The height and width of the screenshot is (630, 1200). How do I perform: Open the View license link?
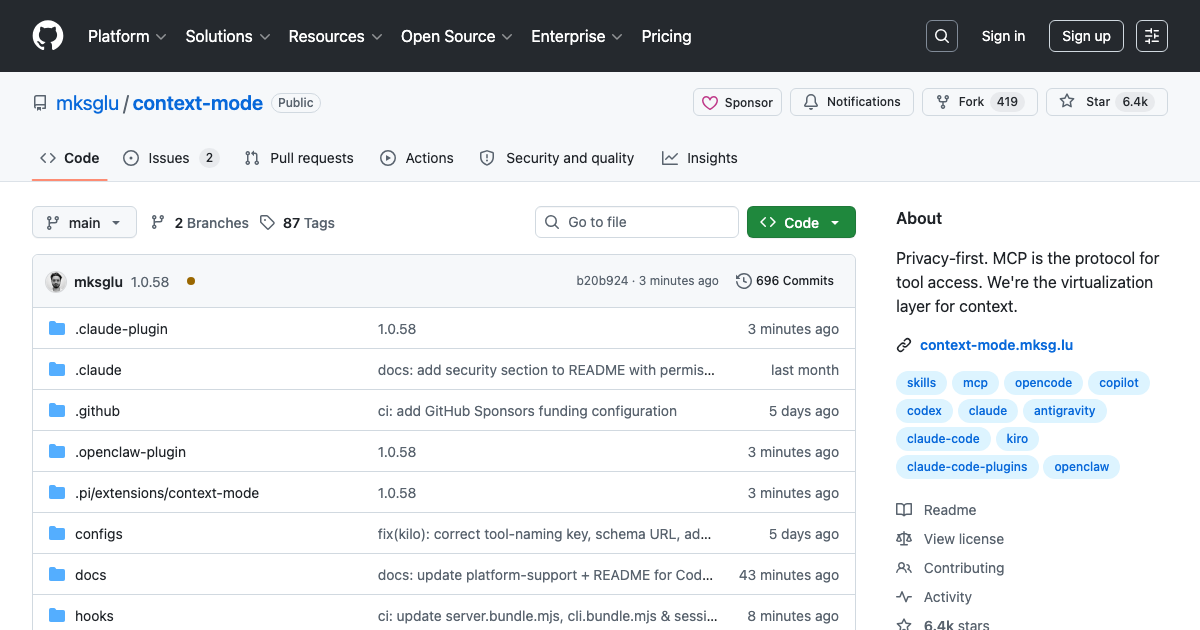click(x=964, y=539)
